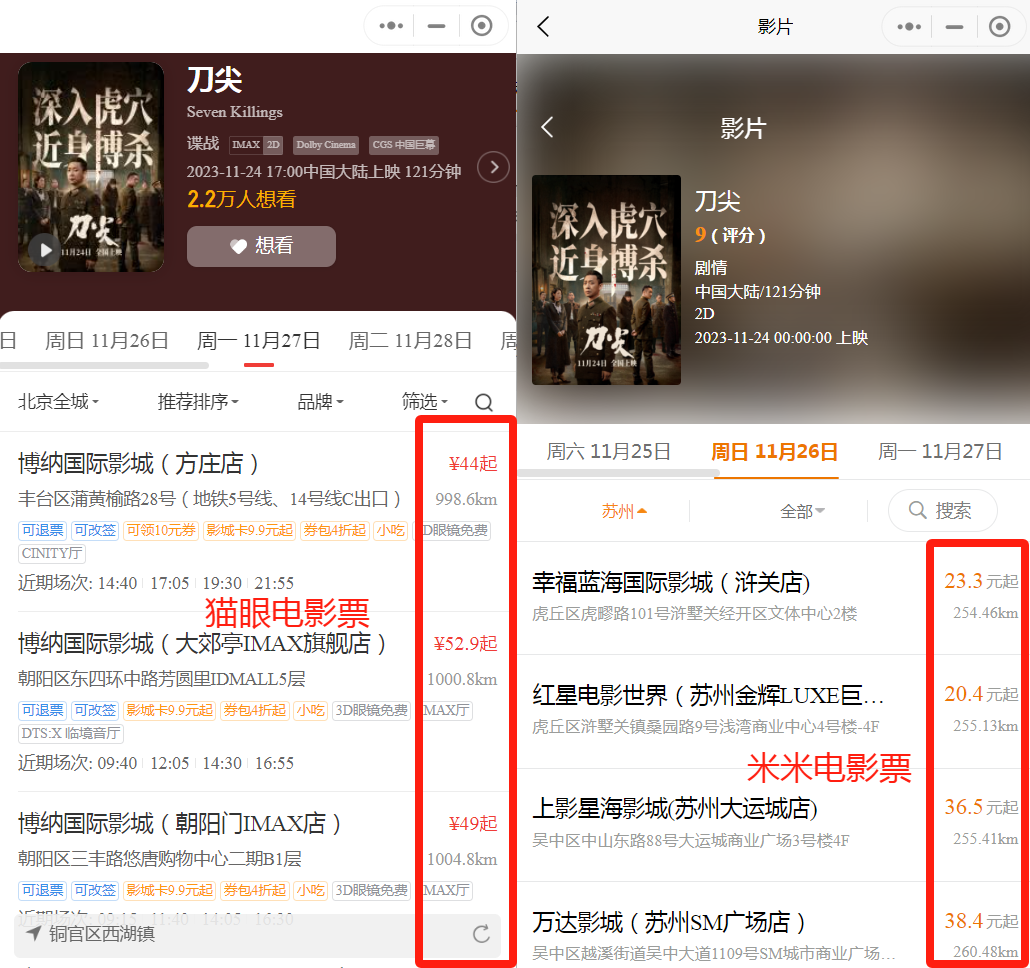This screenshot has width=1030, height=968.
Task: Go back using the top title bar arrow
Action: [x=543, y=27]
